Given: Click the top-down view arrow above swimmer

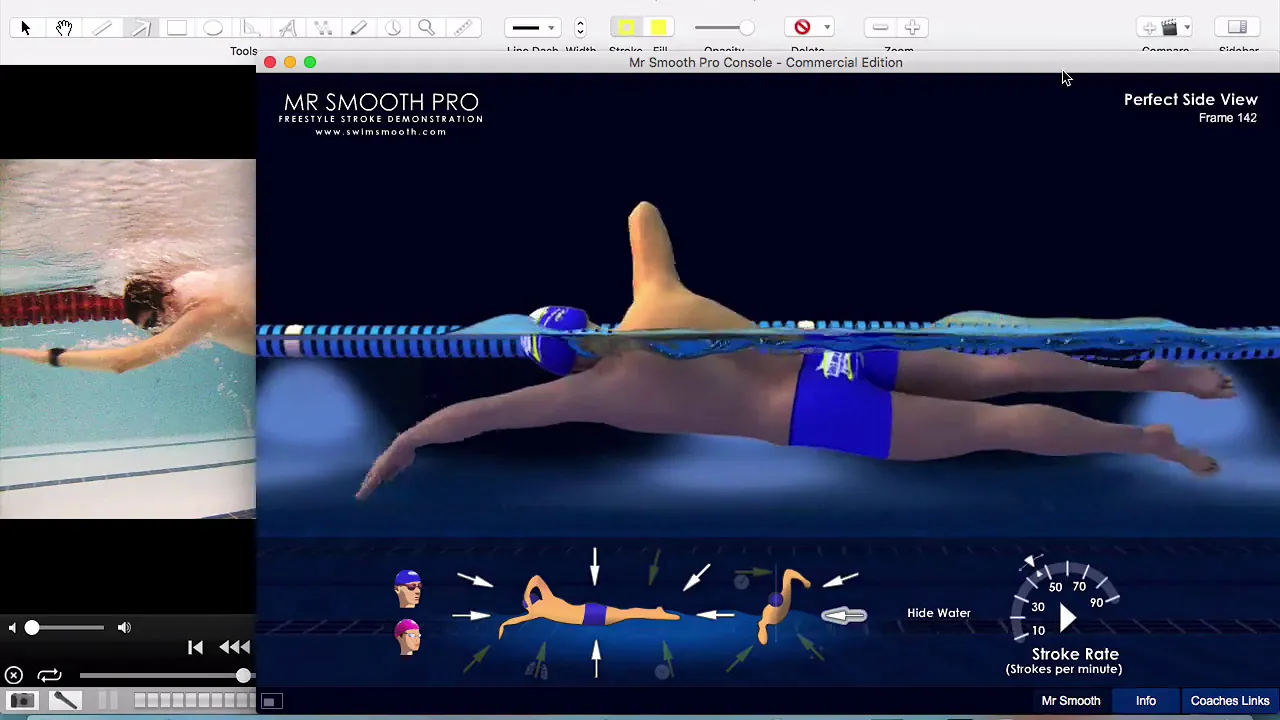Looking at the screenshot, I should click(x=595, y=566).
